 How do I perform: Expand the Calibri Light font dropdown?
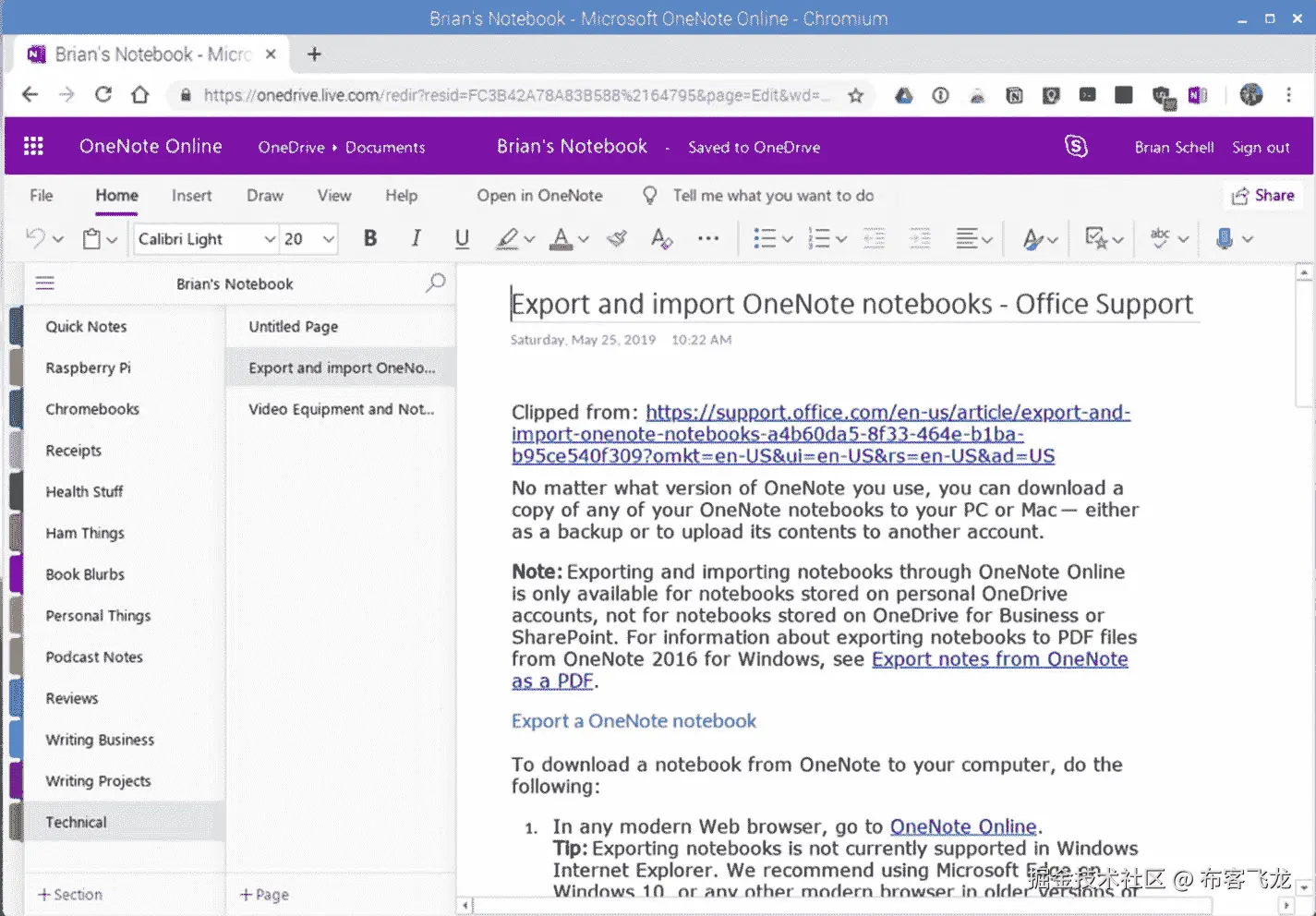270,239
